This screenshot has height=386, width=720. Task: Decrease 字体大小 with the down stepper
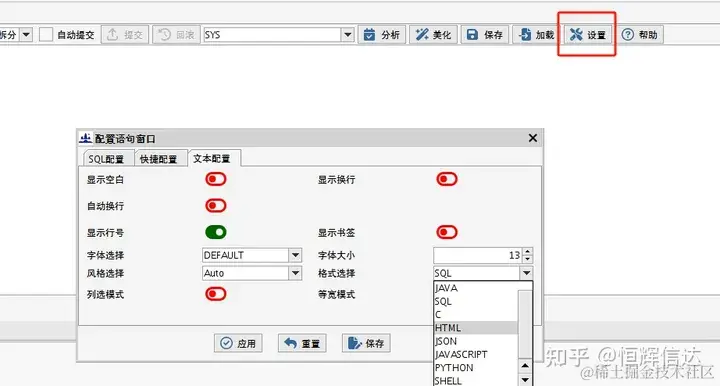tap(528, 259)
